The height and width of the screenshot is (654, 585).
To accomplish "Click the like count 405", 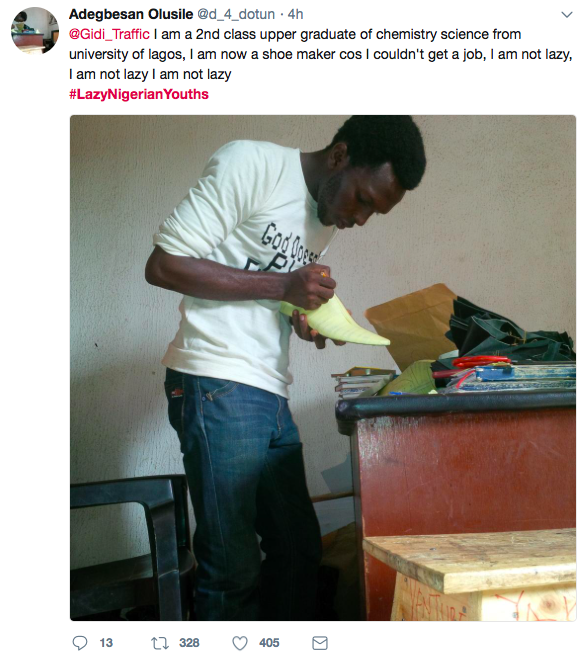I will 269,643.
